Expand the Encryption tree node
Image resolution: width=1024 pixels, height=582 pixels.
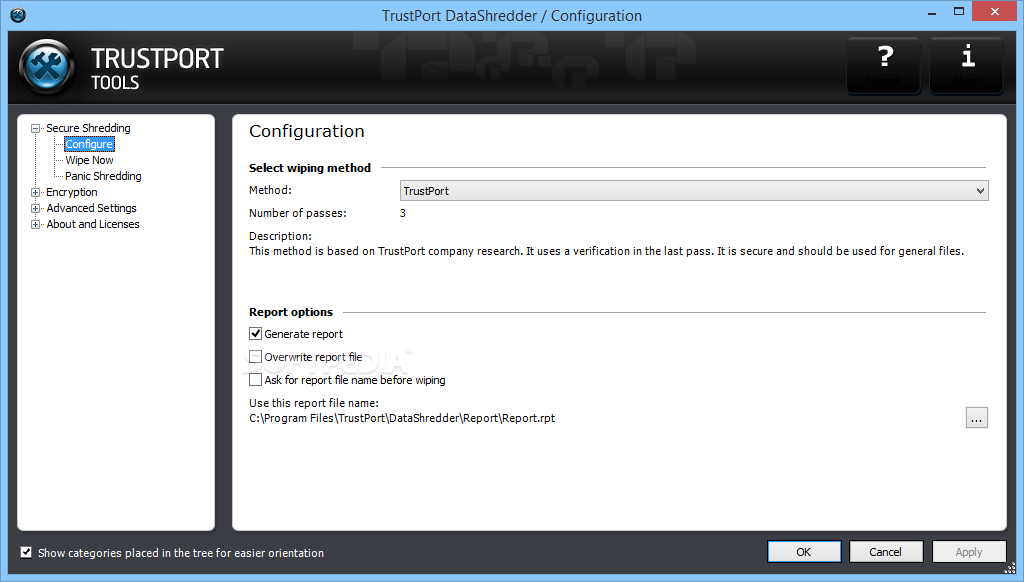(x=36, y=193)
